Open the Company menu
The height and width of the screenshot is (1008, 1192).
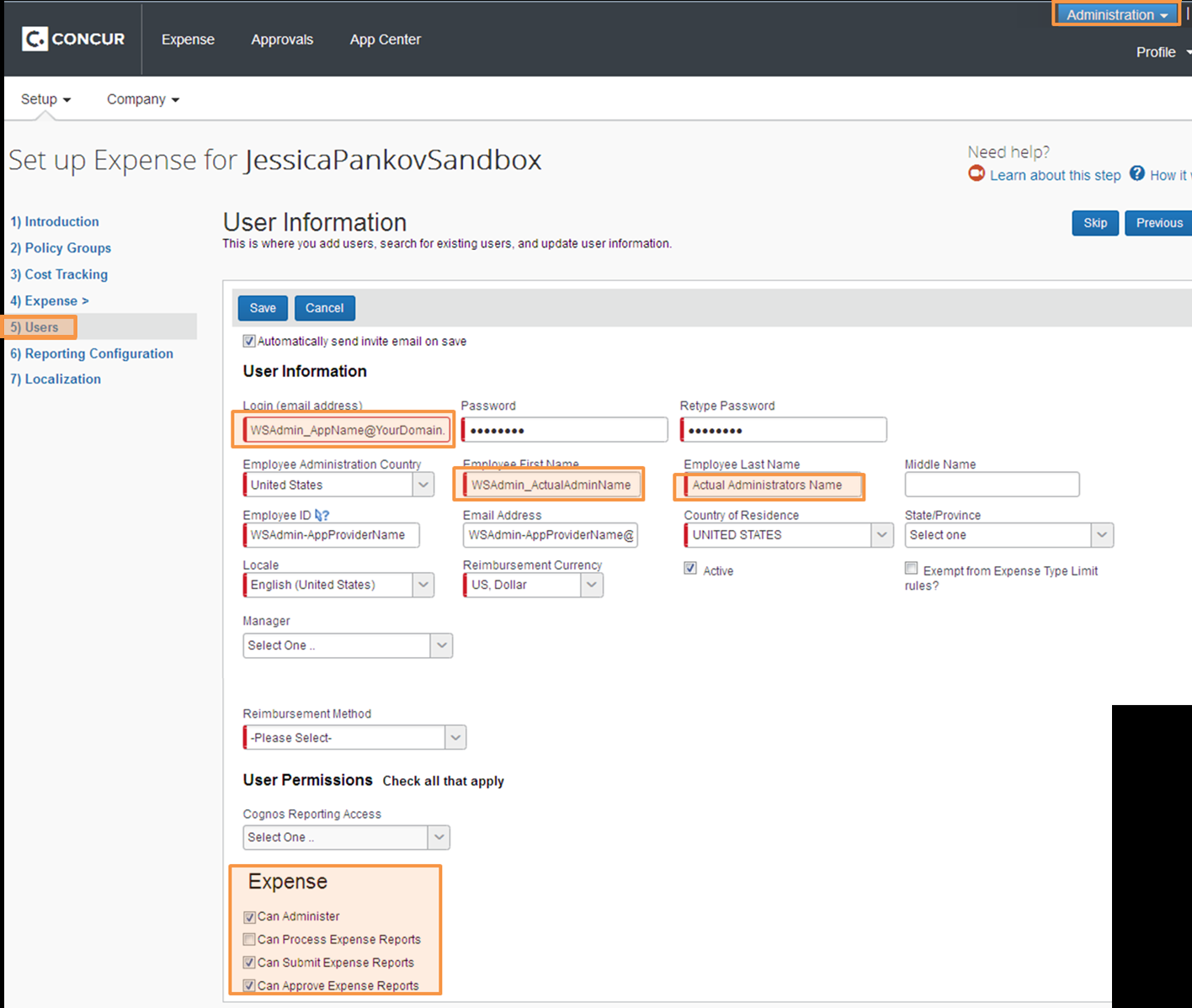point(143,99)
